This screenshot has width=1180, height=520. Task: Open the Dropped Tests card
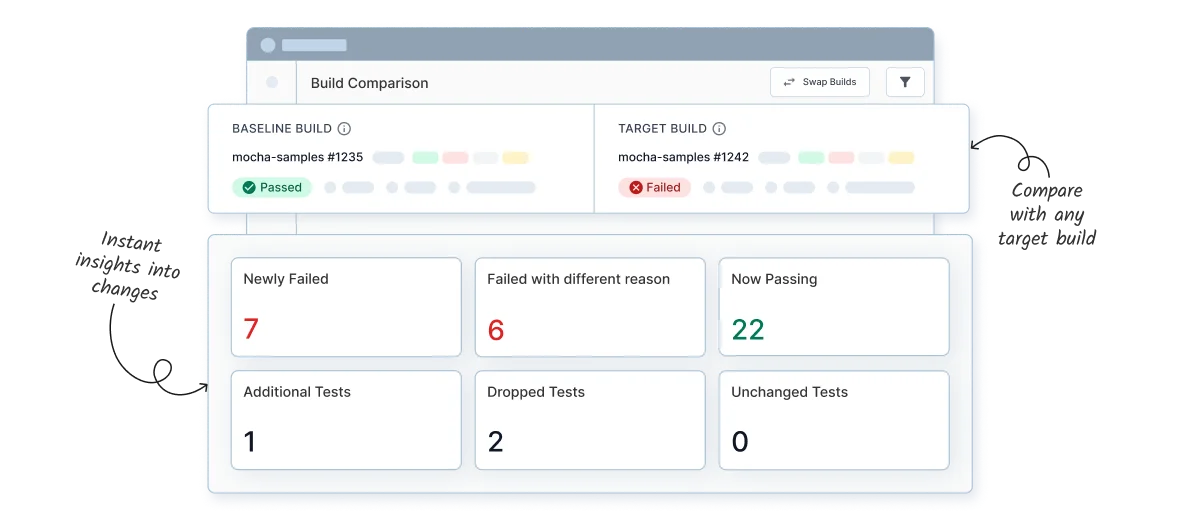[x=590, y=420]
